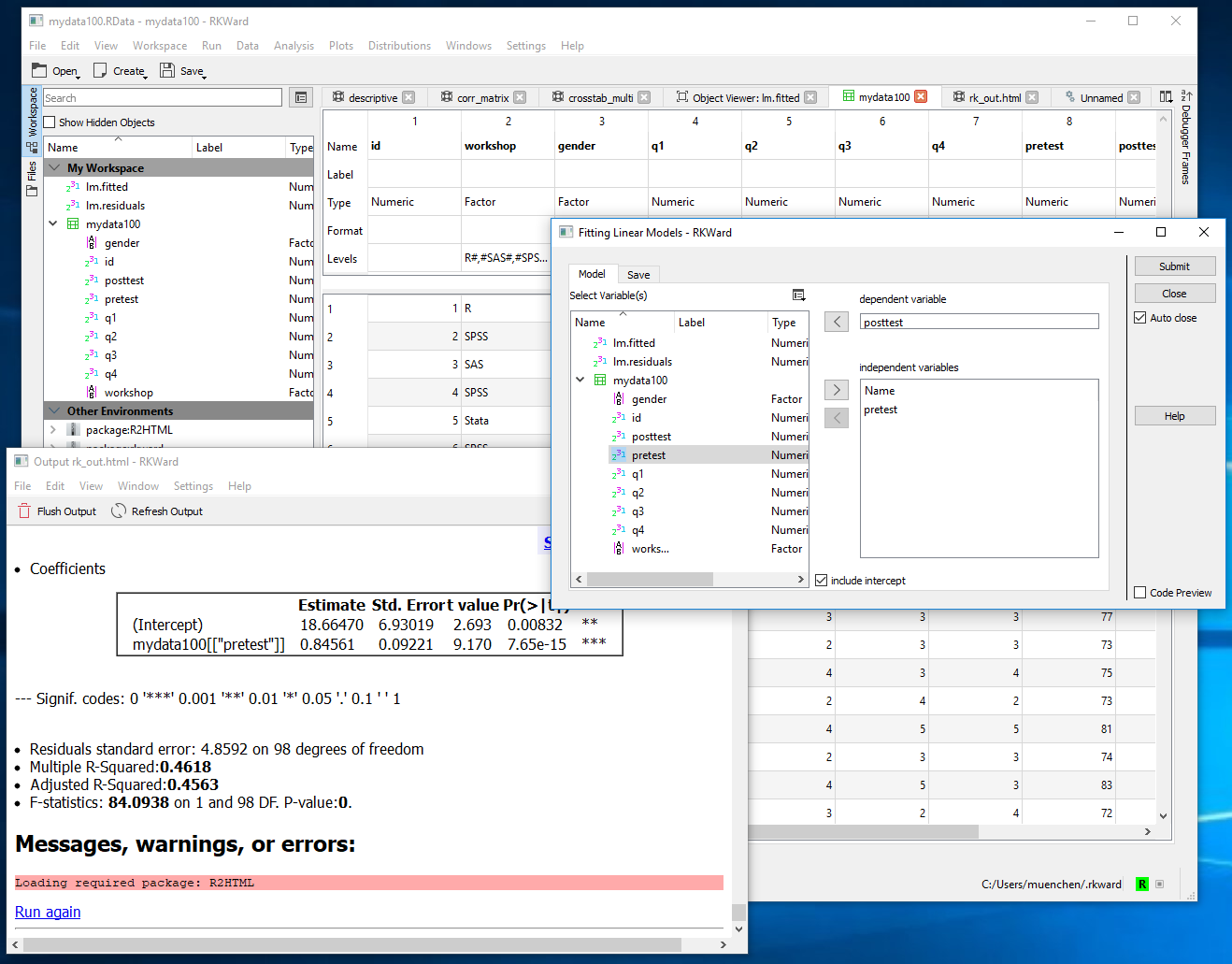Click the green R engine status indicator
The image size is (1232, 964).
click(x=1141, y=883)
